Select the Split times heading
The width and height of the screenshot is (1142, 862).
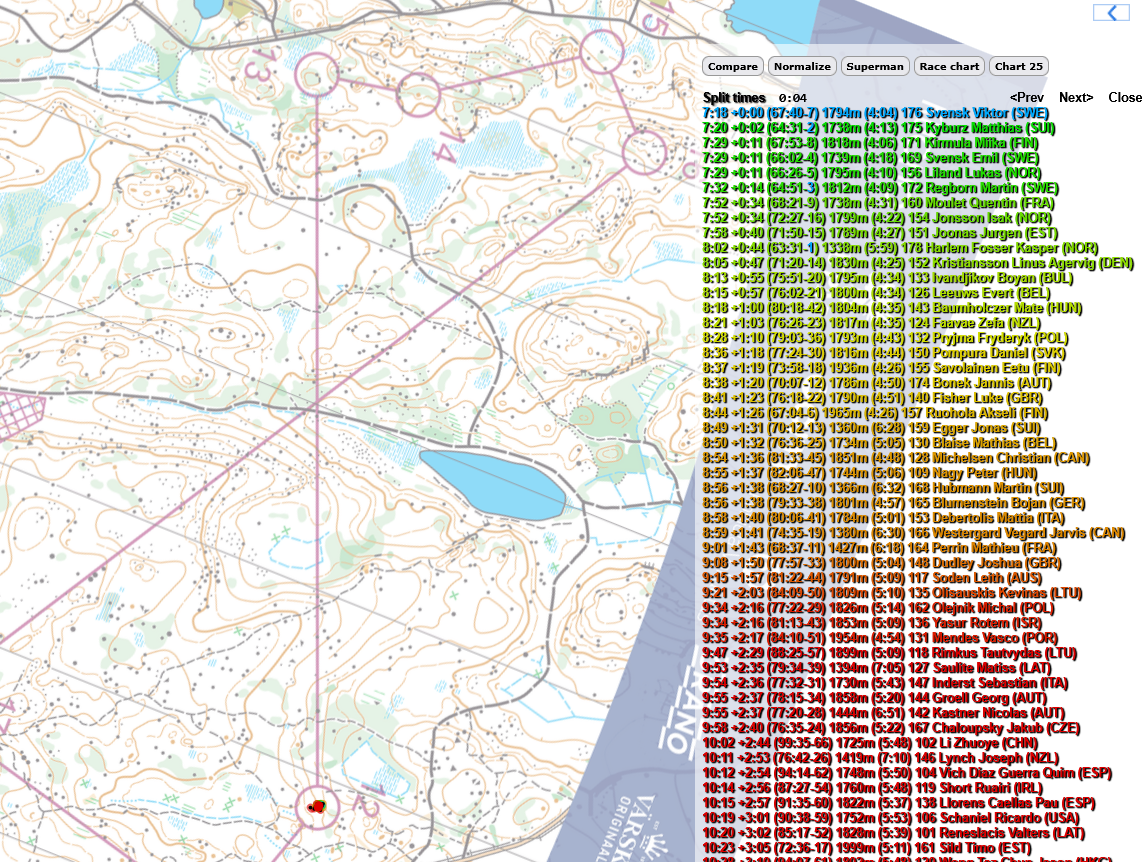pos(734,98)
